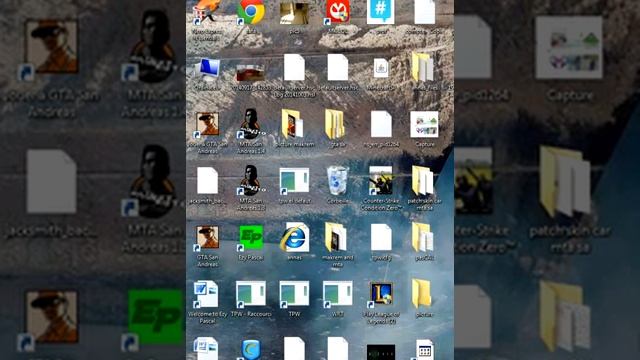Open GTA San Andreas shortcut beside MTA 1.4

207,124
